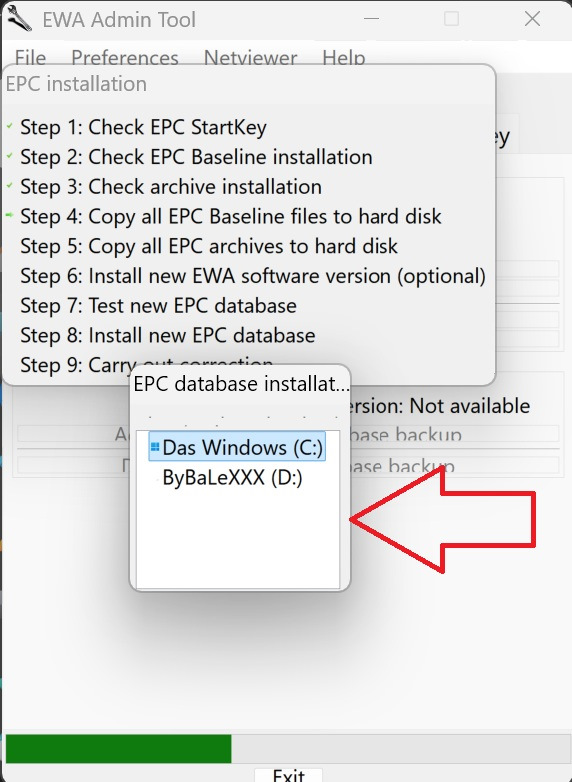
Task: Click the EPC database installation dialog title
Action: point(241,384)
